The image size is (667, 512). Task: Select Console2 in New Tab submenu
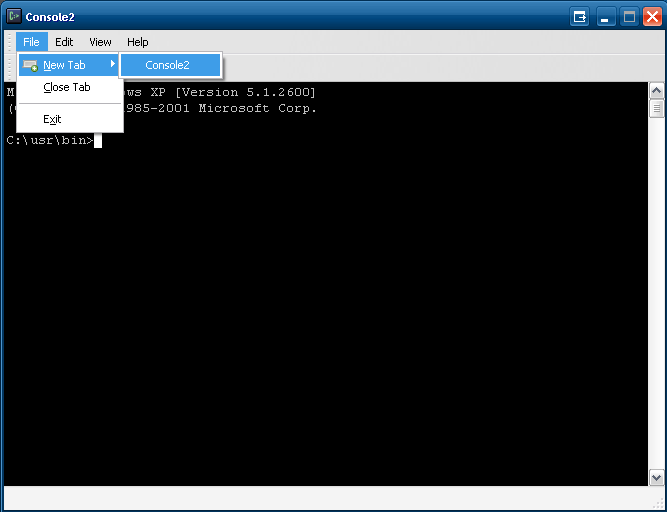[171, 65]
